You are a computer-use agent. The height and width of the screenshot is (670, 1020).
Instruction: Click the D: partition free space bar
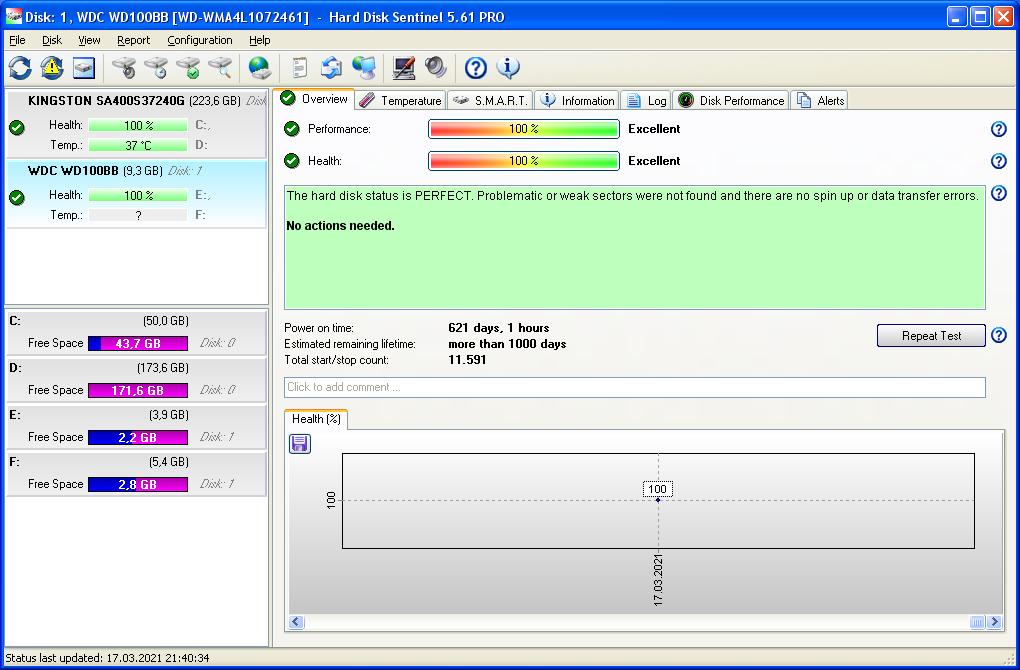(x=138, y=390)
